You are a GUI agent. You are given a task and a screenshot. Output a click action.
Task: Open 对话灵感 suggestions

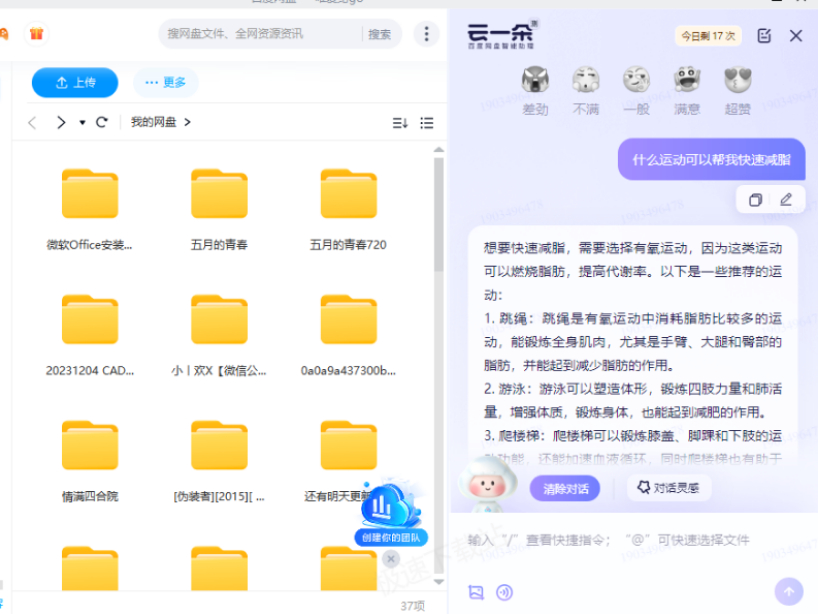point(669,488)
